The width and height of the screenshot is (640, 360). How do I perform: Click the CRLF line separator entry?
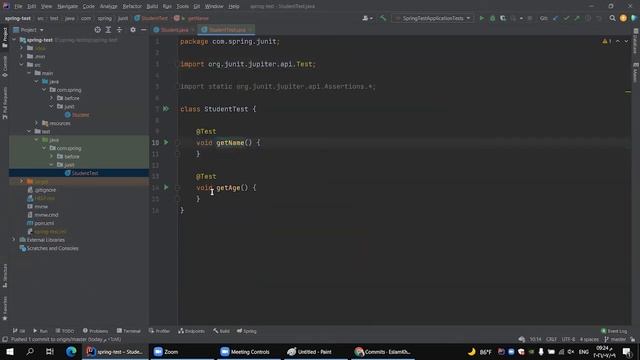[551, 339]
